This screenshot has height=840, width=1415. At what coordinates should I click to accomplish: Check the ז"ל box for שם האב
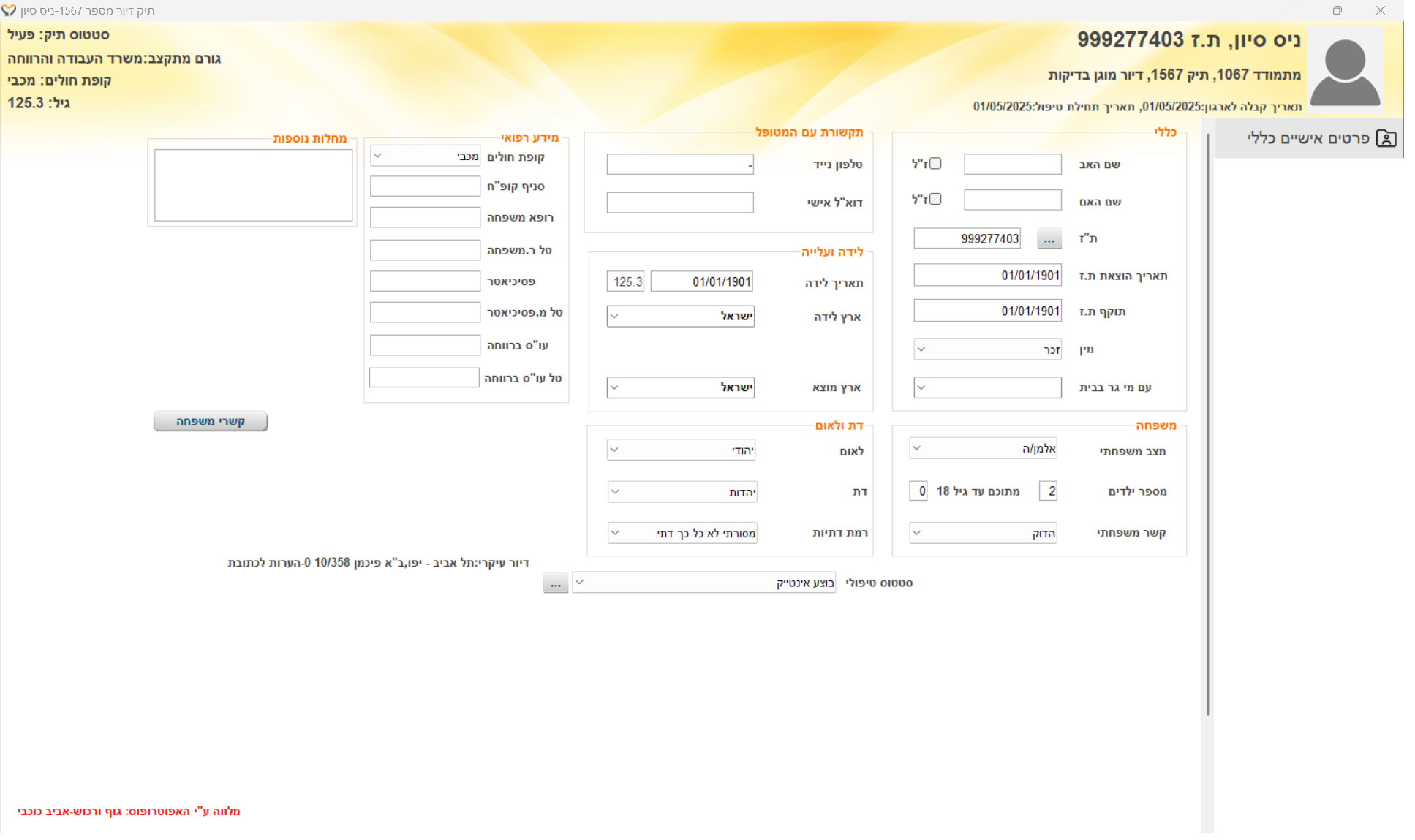pyautogui.click(x=935, y=164)
